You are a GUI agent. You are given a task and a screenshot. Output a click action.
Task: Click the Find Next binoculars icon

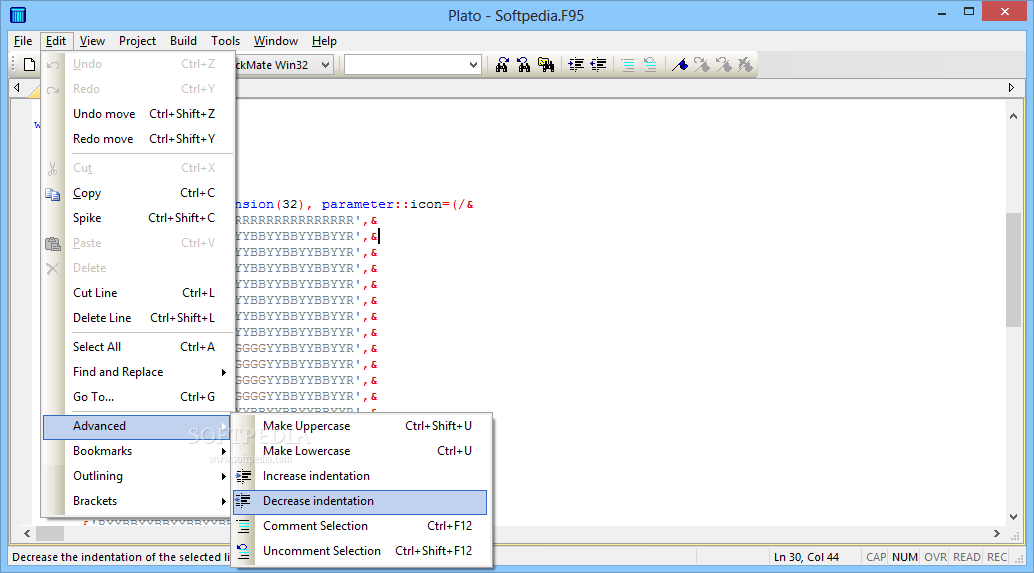click(502, 65)
